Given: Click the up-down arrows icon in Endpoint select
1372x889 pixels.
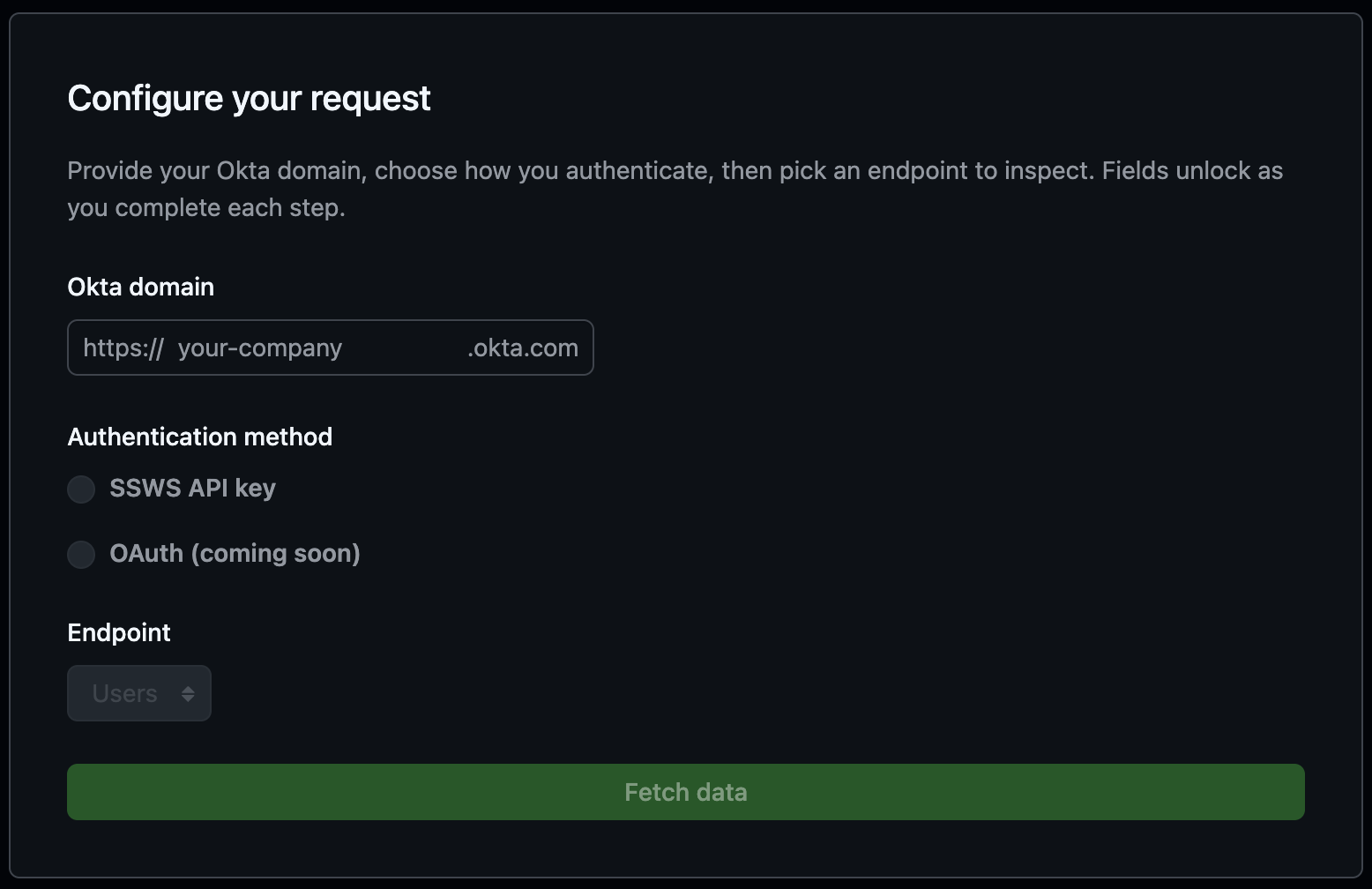Looking at the screenshot, I should tap(188, 694).
